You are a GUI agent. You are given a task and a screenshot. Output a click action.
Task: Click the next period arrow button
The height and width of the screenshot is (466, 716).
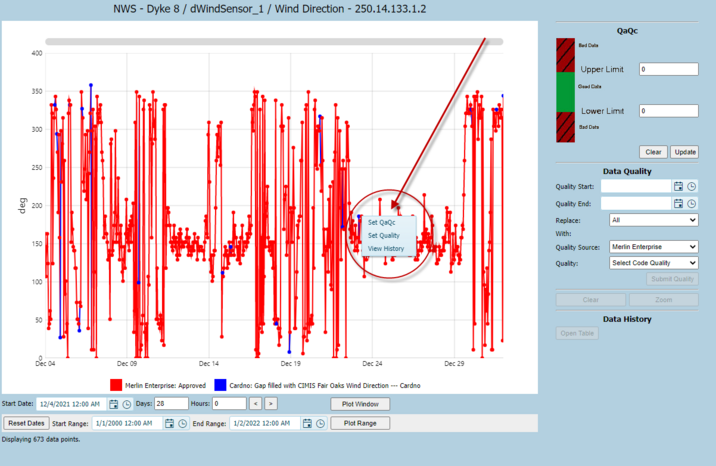pyautogui.click(x=271, y=403)
